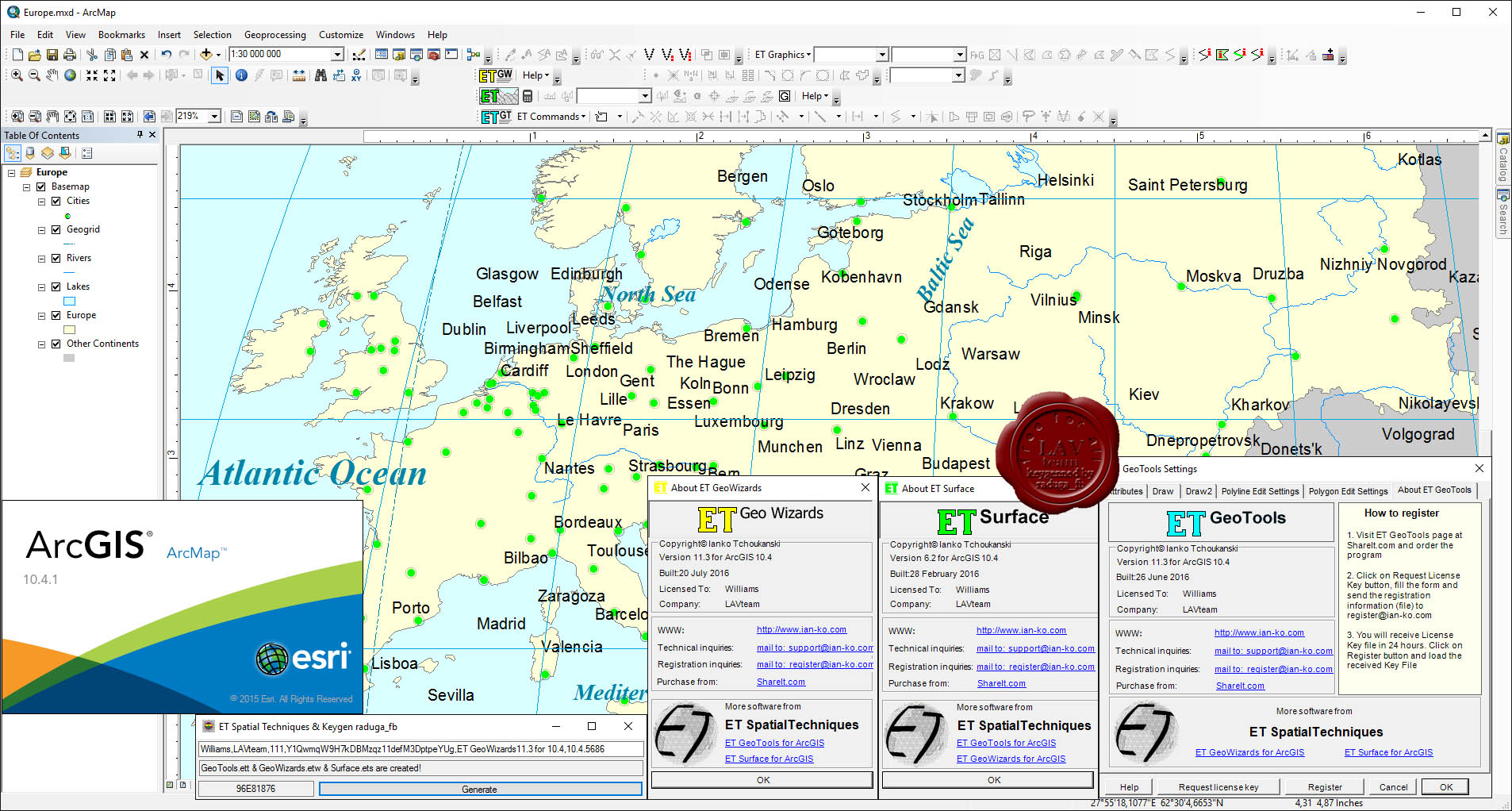Toggle visibility of Cities layer
This screenshot has width=1512, height=811.
click(x=56, y=202)
